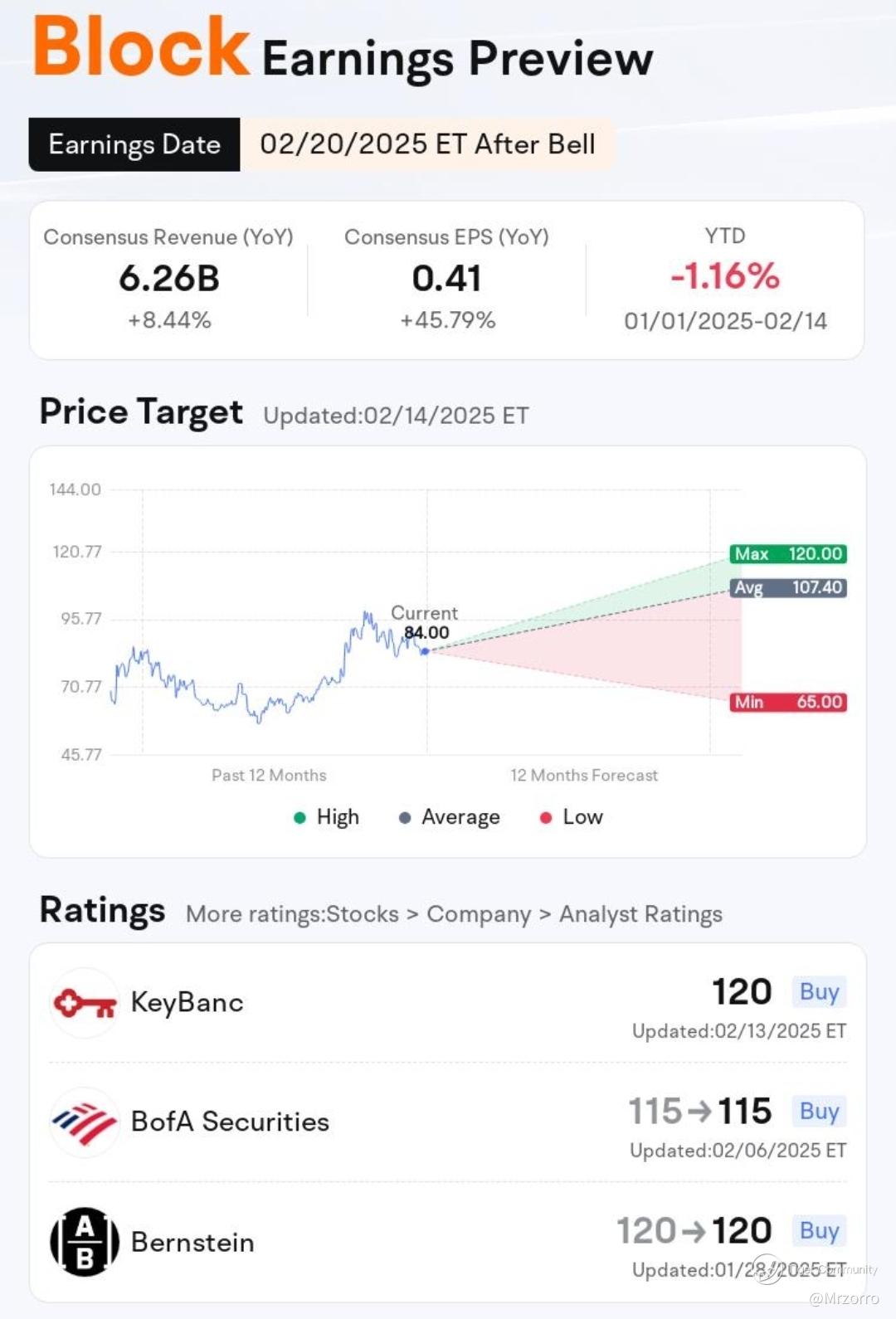896x1319 pixels.
Task: Open the Analyst Ratings breadcrumb link
Action: [x=640, y=914]
